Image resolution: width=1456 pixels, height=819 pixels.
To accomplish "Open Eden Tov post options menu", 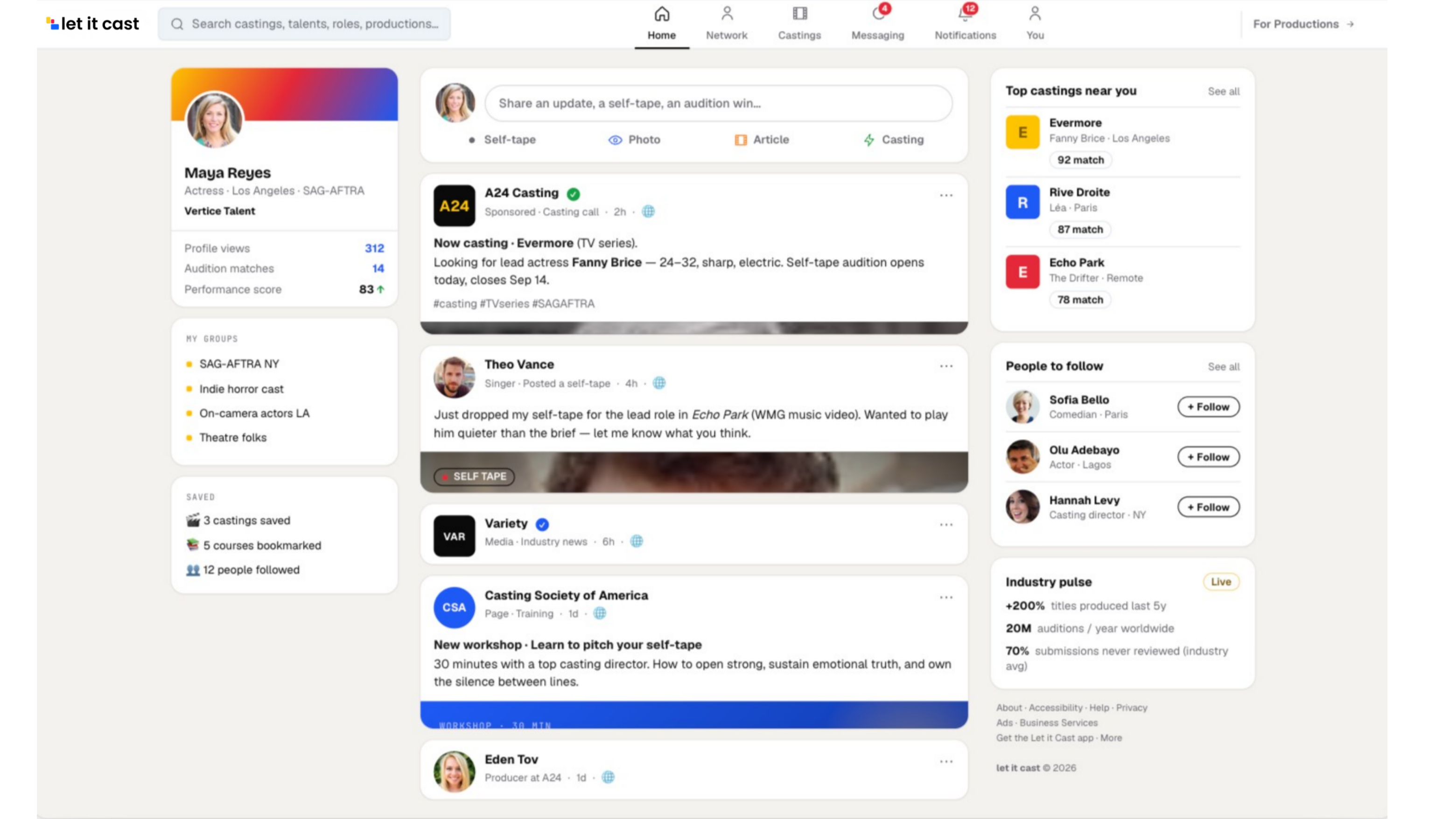I will pos(945,761).
